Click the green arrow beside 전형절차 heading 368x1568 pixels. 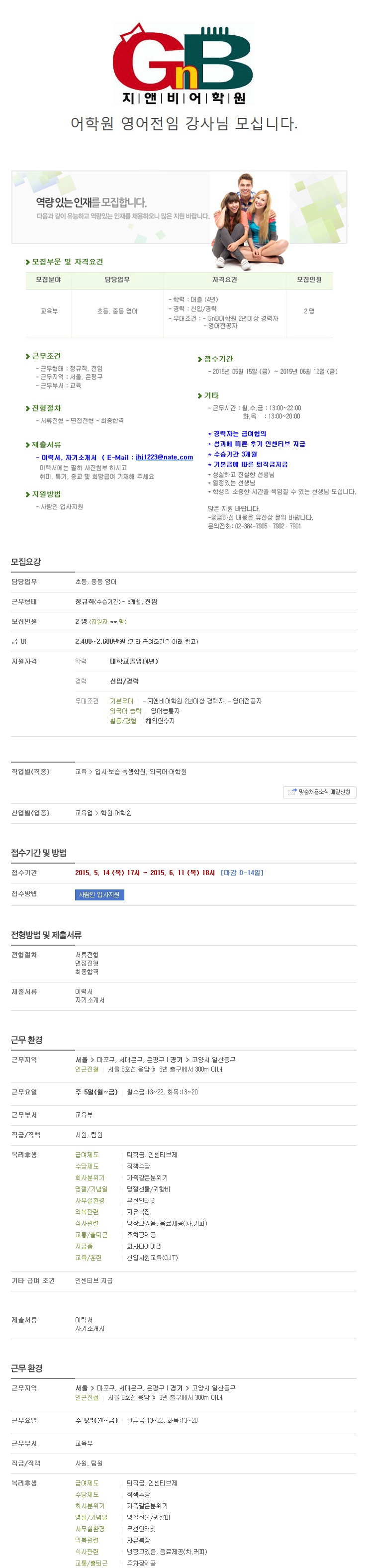click(x=28, y=408)
